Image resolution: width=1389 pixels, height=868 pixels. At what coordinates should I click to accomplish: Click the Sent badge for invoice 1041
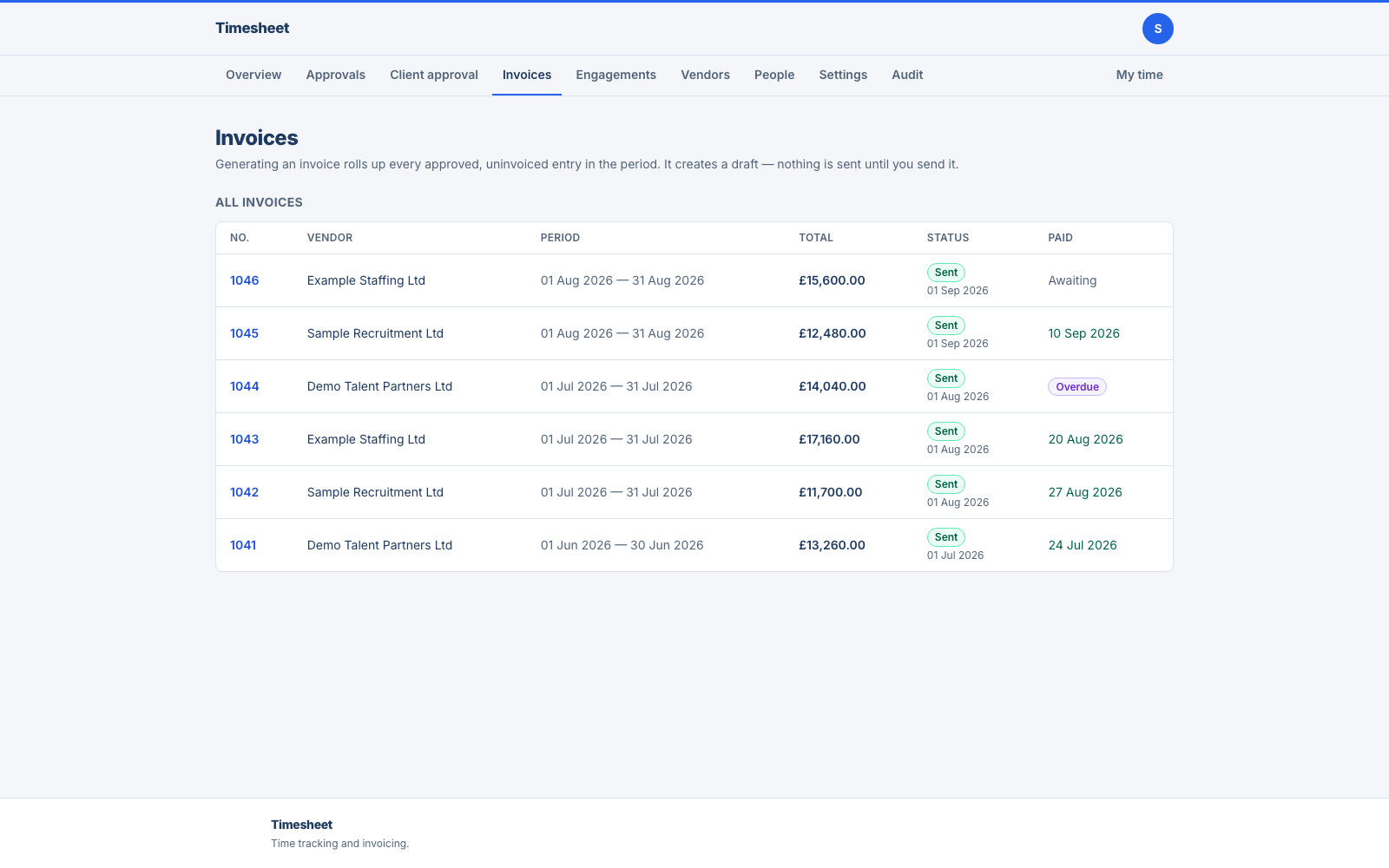point(945,537)
